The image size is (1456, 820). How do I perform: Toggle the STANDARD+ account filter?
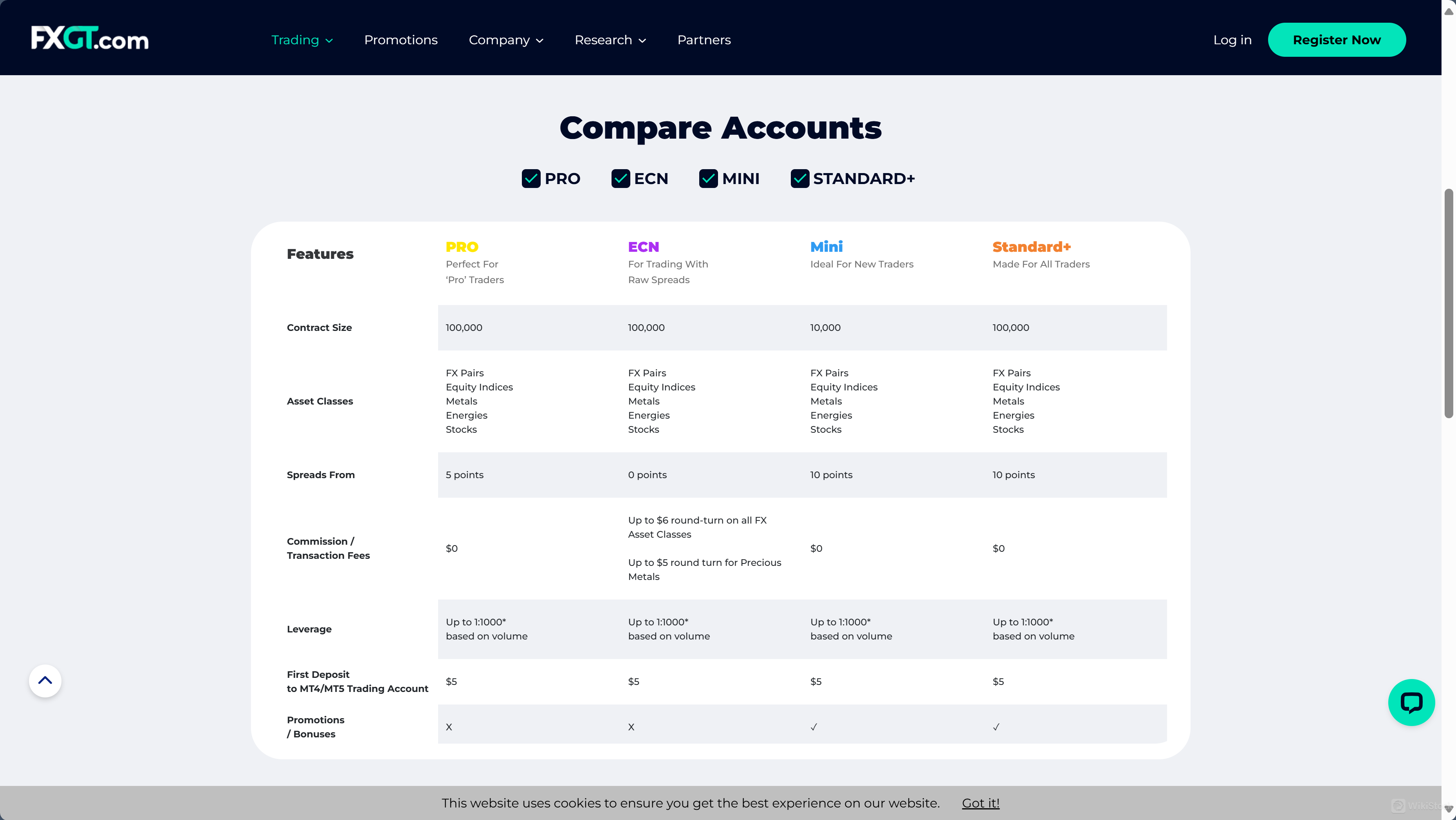coord(799,179)
